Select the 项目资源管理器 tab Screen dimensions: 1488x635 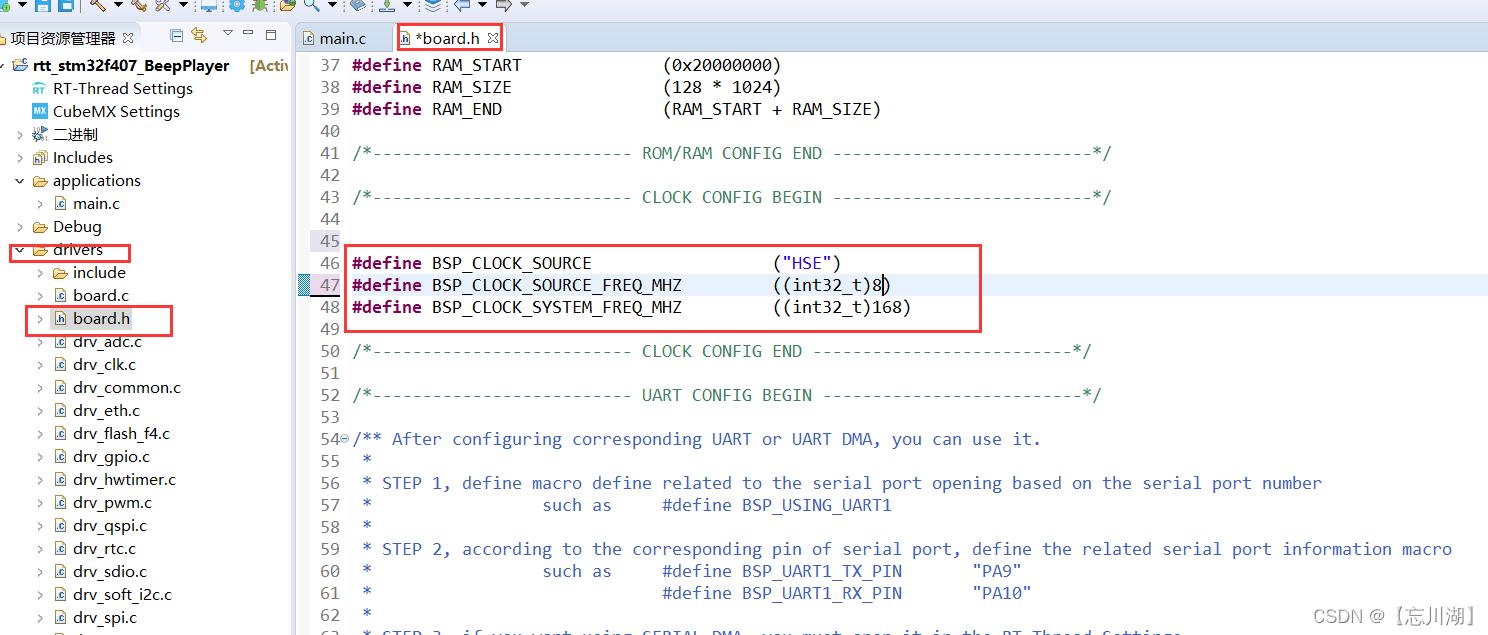(62, 37)
